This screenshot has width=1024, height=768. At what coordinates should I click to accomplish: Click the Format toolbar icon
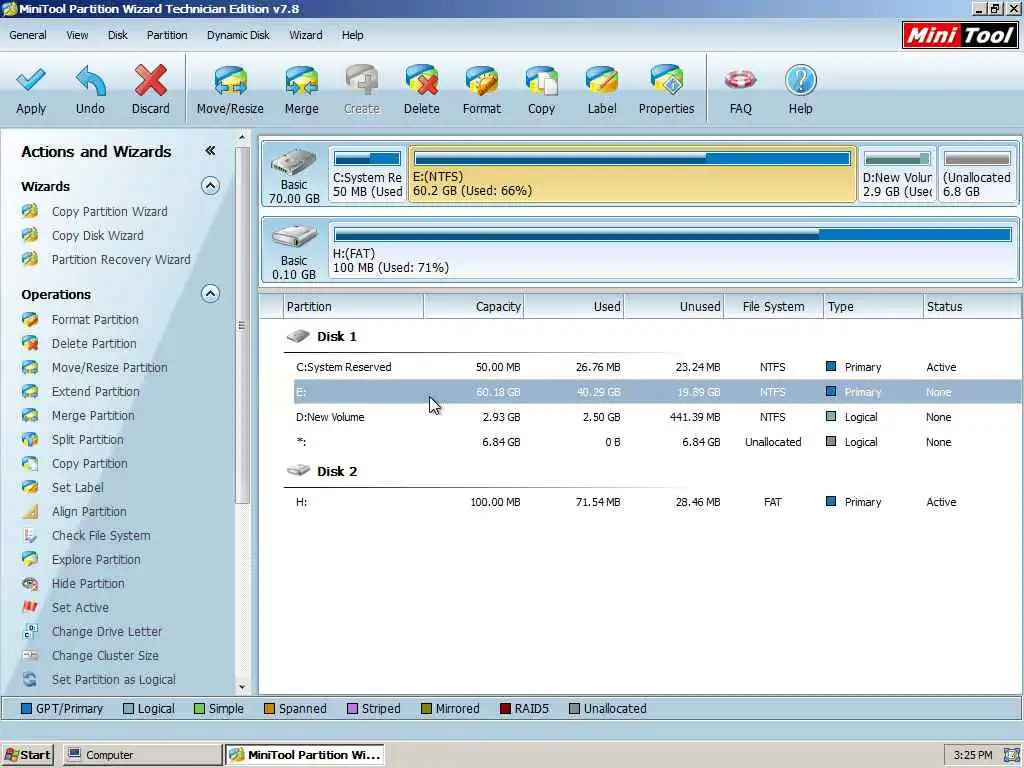pyautogui.click(x=481, y=81)
